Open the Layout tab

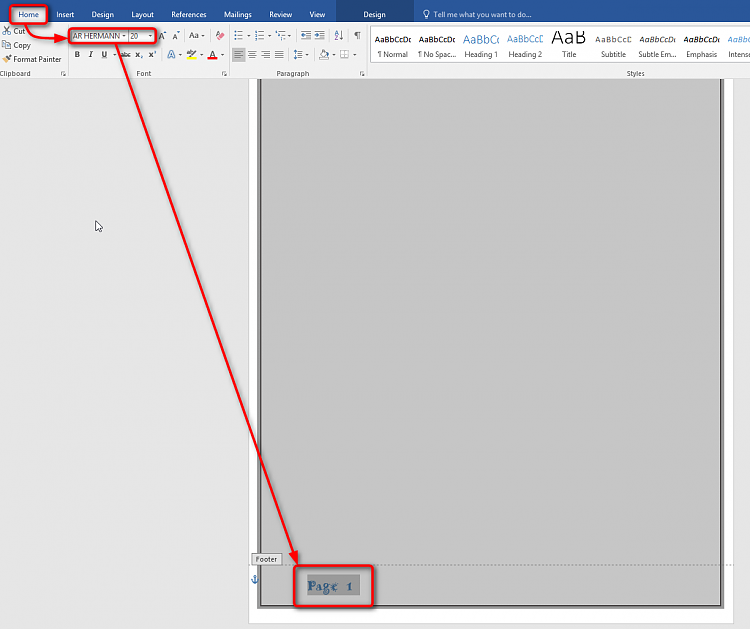click(x=143, y=14)
